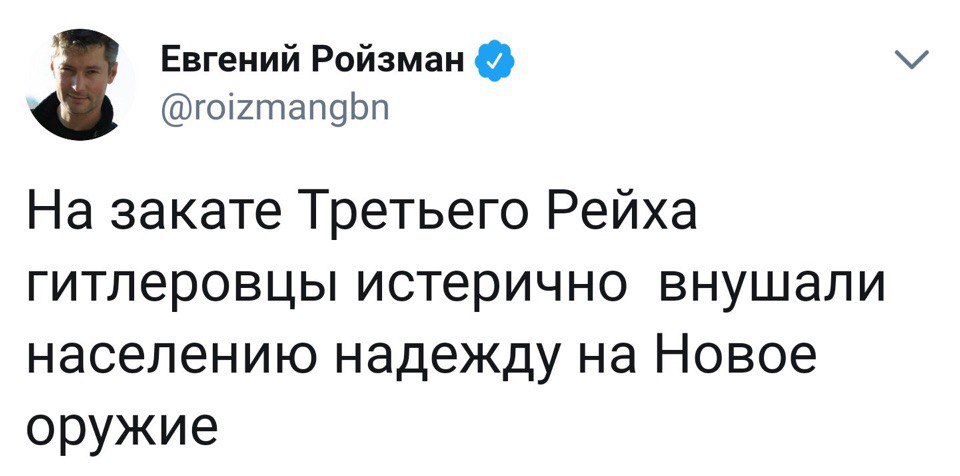This screenshot has height=476, width=960.
Task: Open the tweet options chevron menu
Action: tap(912, 61)
